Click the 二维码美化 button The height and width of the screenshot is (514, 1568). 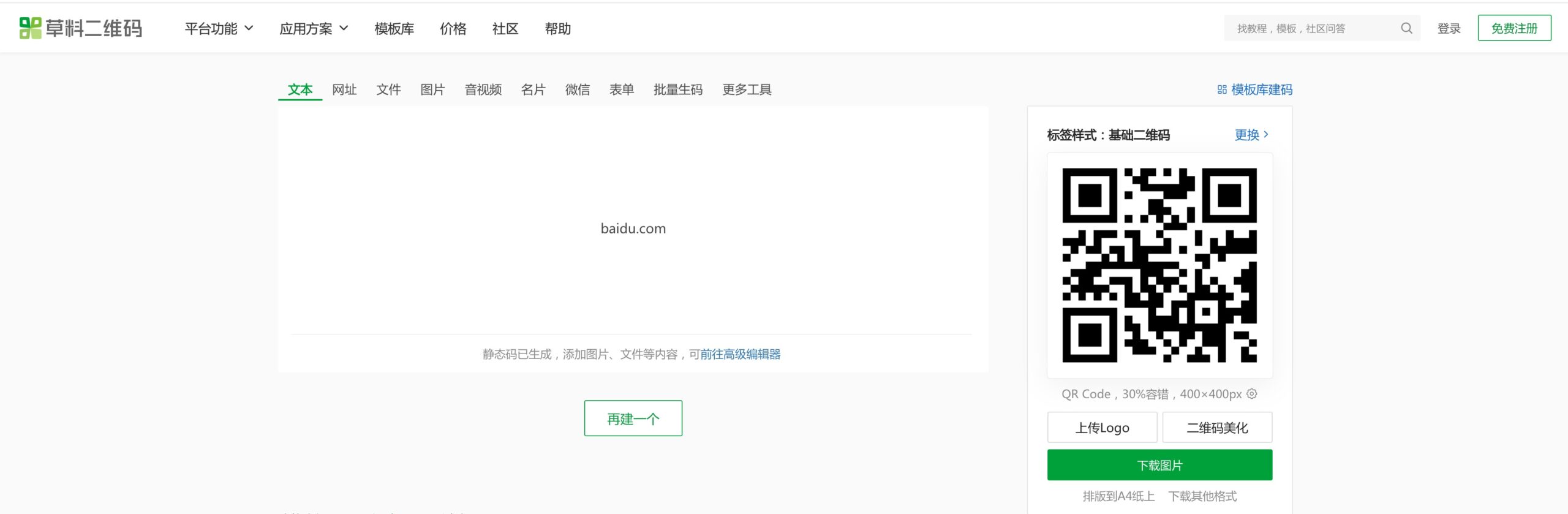pos(1217,428)
